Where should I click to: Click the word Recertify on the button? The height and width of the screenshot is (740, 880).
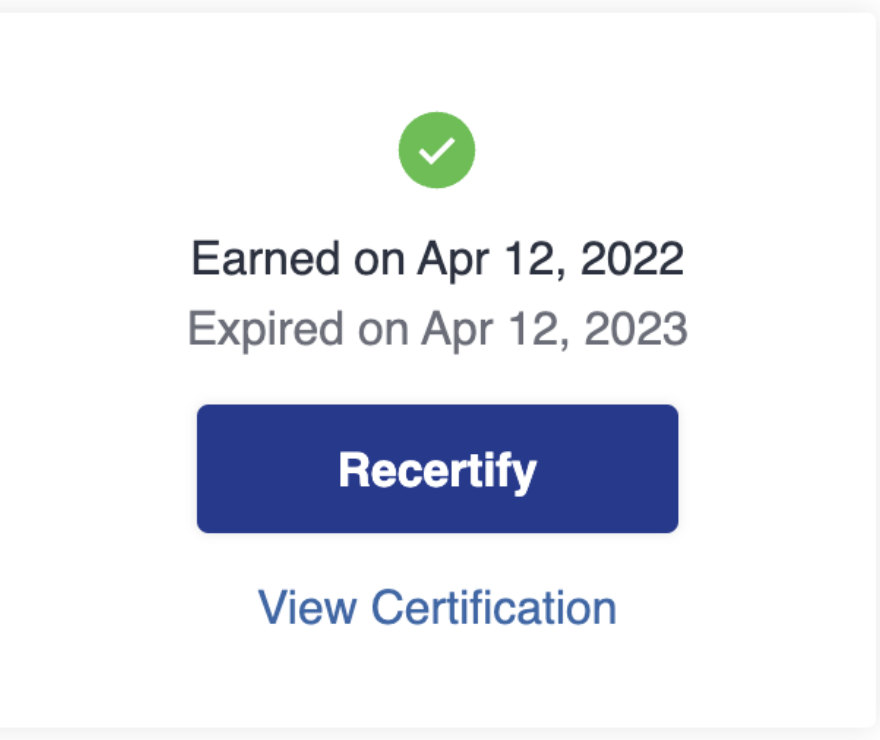tap(437, 472)
